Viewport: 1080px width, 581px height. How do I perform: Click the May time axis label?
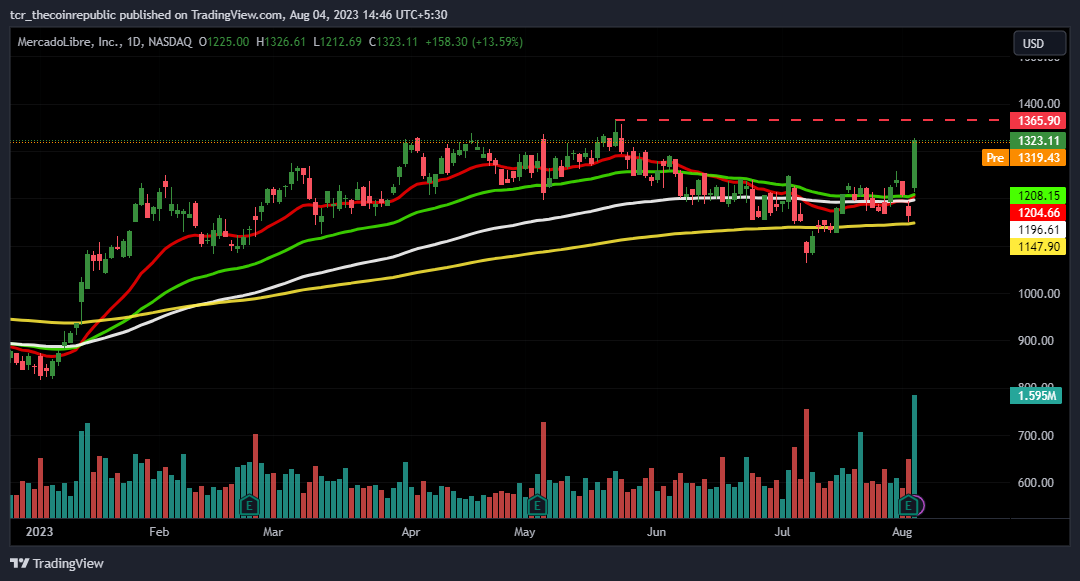click(524, 532)
